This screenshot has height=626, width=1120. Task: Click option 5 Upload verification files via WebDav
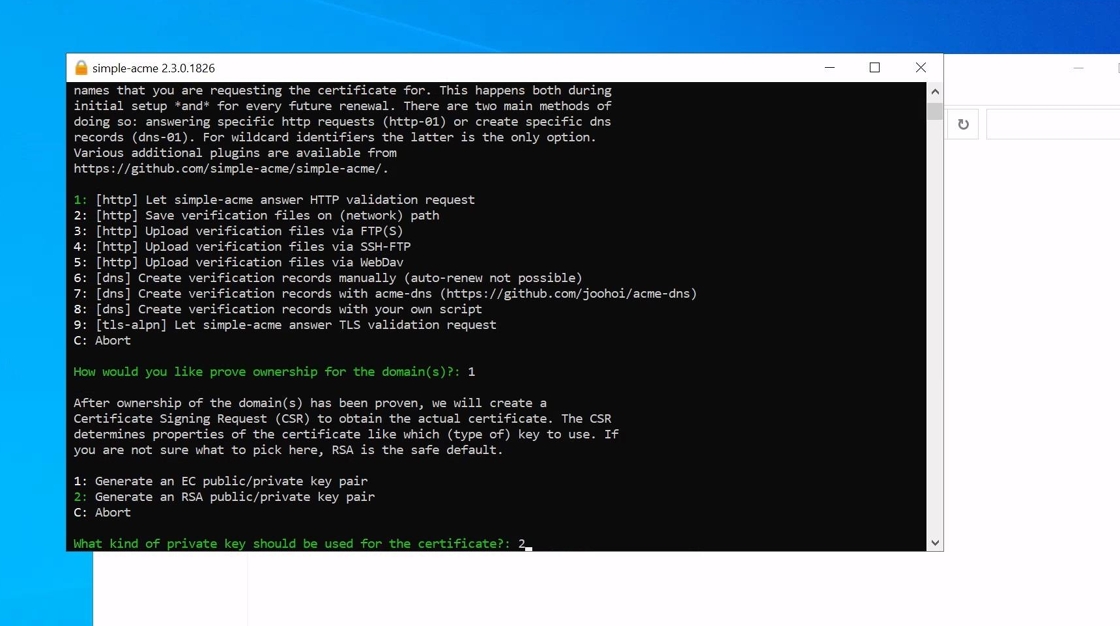[239, 262]
